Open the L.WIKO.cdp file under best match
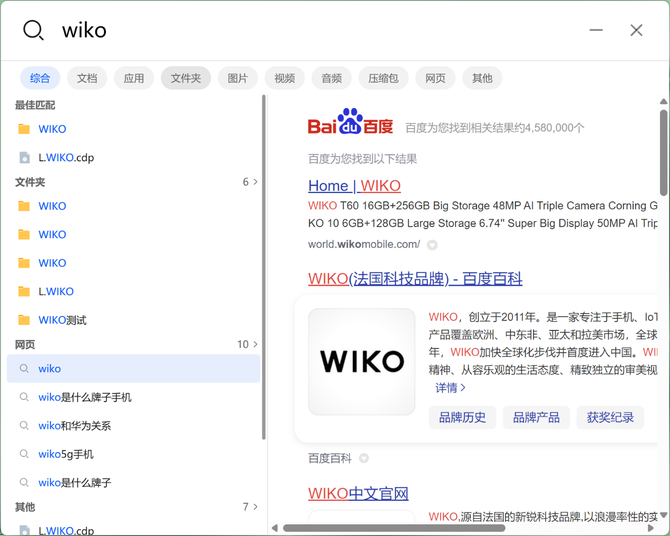 [66, 158]
